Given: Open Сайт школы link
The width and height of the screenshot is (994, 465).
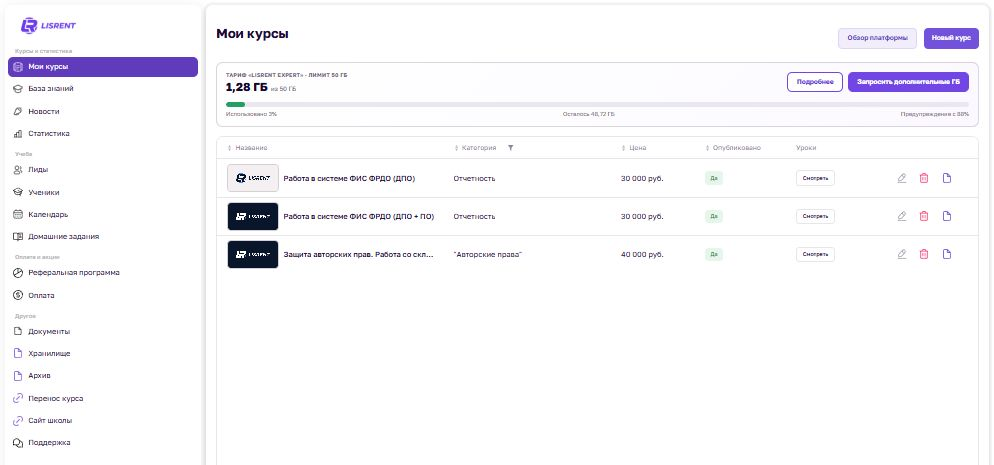Looking at the screenshot, I should click(103, 421).
